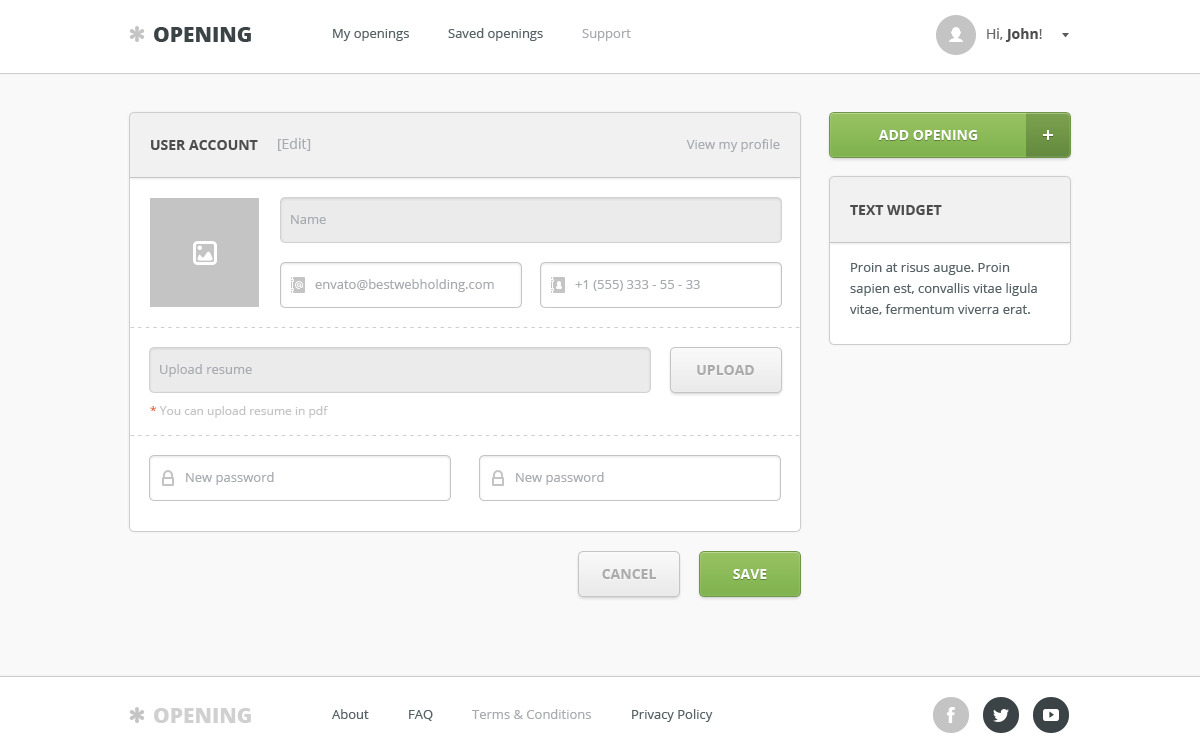Screen dimensions: 1200x752
Task: Click the Facebook icon in footer
Action: click(951, 715)
